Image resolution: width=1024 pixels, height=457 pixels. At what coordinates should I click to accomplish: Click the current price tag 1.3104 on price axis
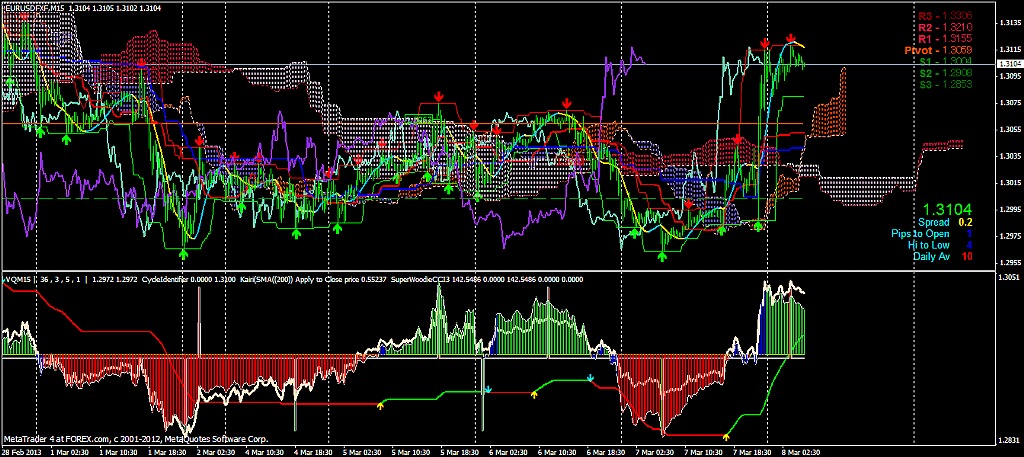point(1010,63)
